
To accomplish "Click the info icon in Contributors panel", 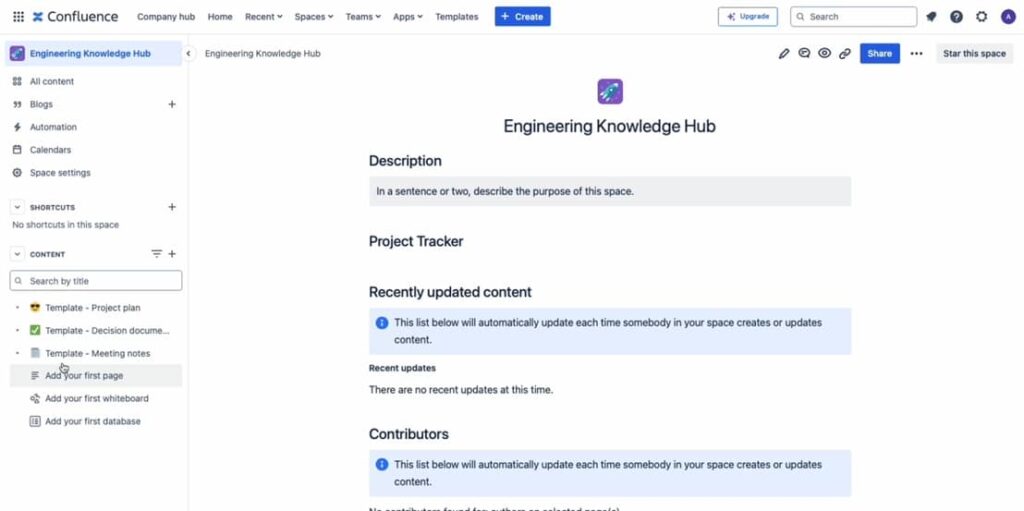I will coord(382,465).
